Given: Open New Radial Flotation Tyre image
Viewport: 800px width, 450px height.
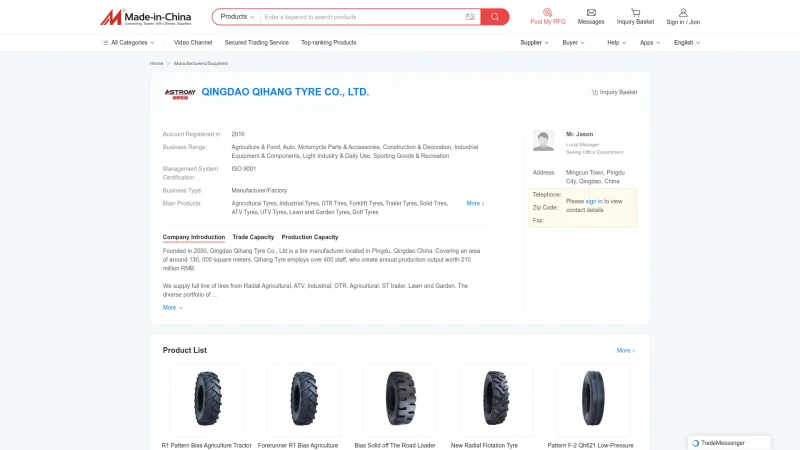Looking at the screenshot, I should click(x=496, y=399).
